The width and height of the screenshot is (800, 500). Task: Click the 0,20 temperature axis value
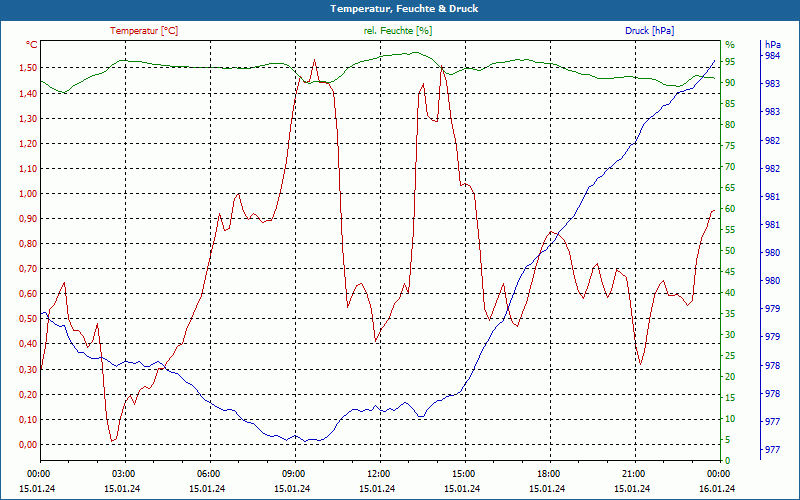pos(28,394)
